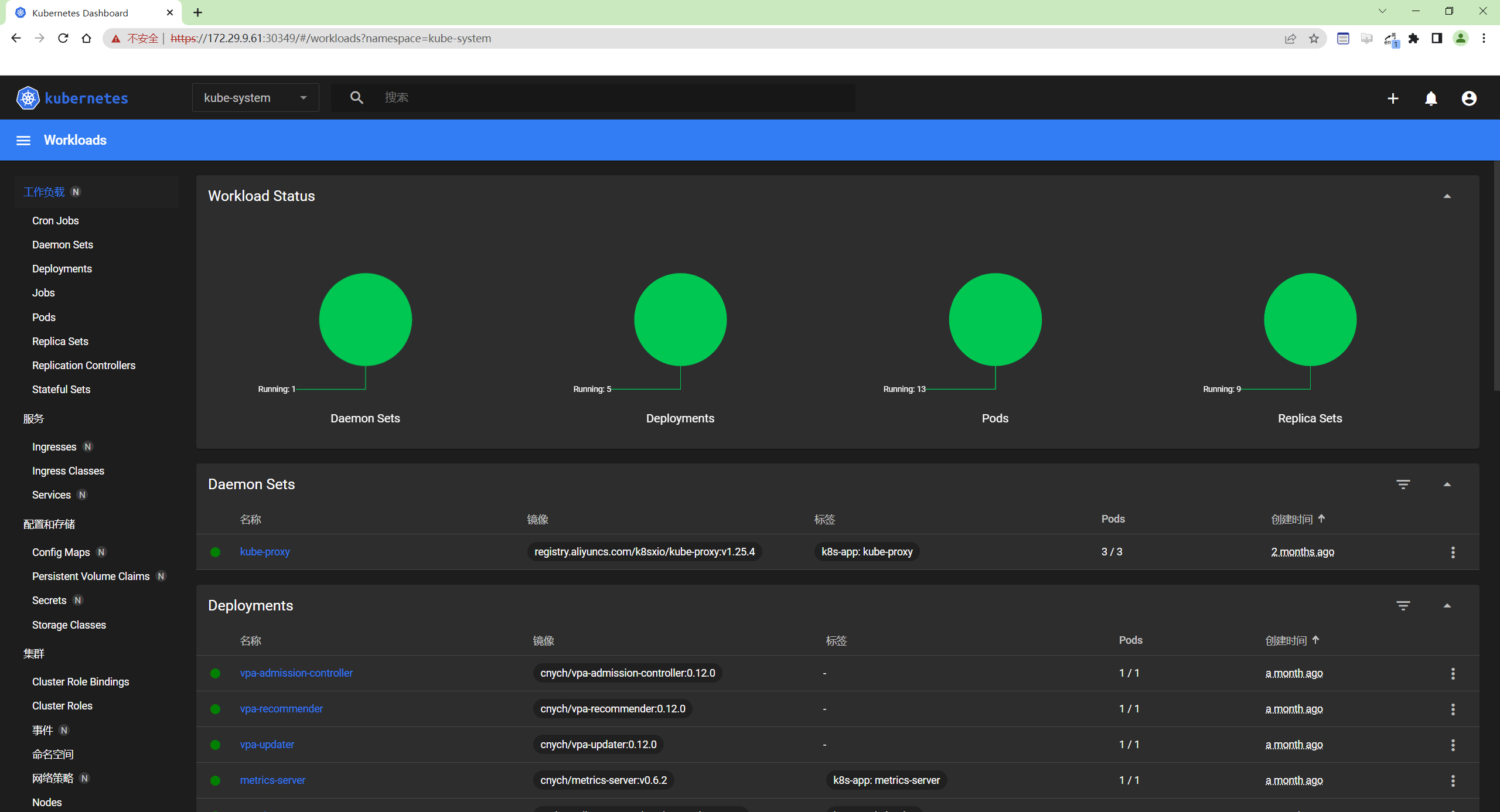Viewport: 1500px width, 812px height.
Task: Share this page from the address bar
Action: coord(1290,39)
